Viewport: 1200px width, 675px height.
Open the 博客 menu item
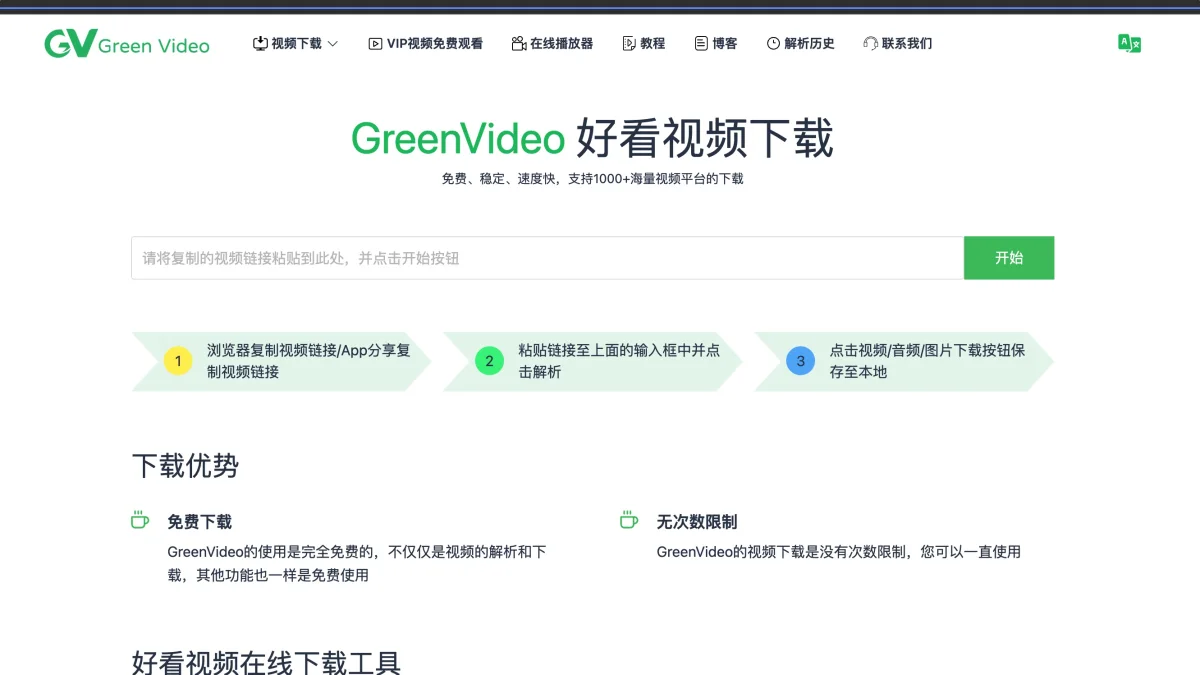(x=716, y=44)
